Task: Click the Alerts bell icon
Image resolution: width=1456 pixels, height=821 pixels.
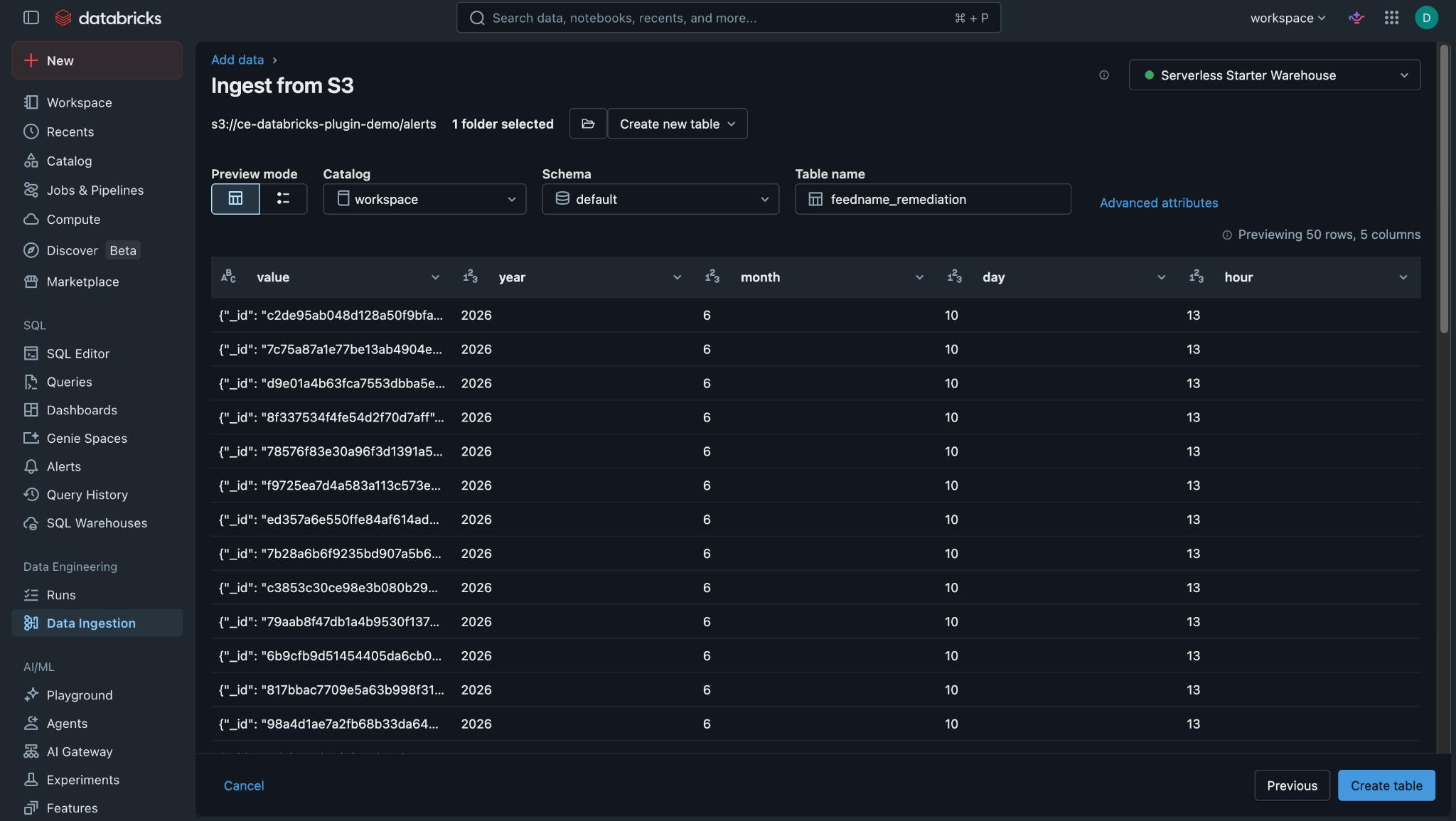Action: tap(31, 466)
